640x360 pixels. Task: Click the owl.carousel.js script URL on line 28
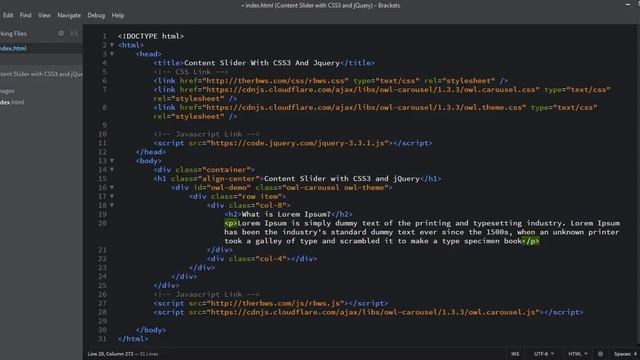tap(373, 312)
